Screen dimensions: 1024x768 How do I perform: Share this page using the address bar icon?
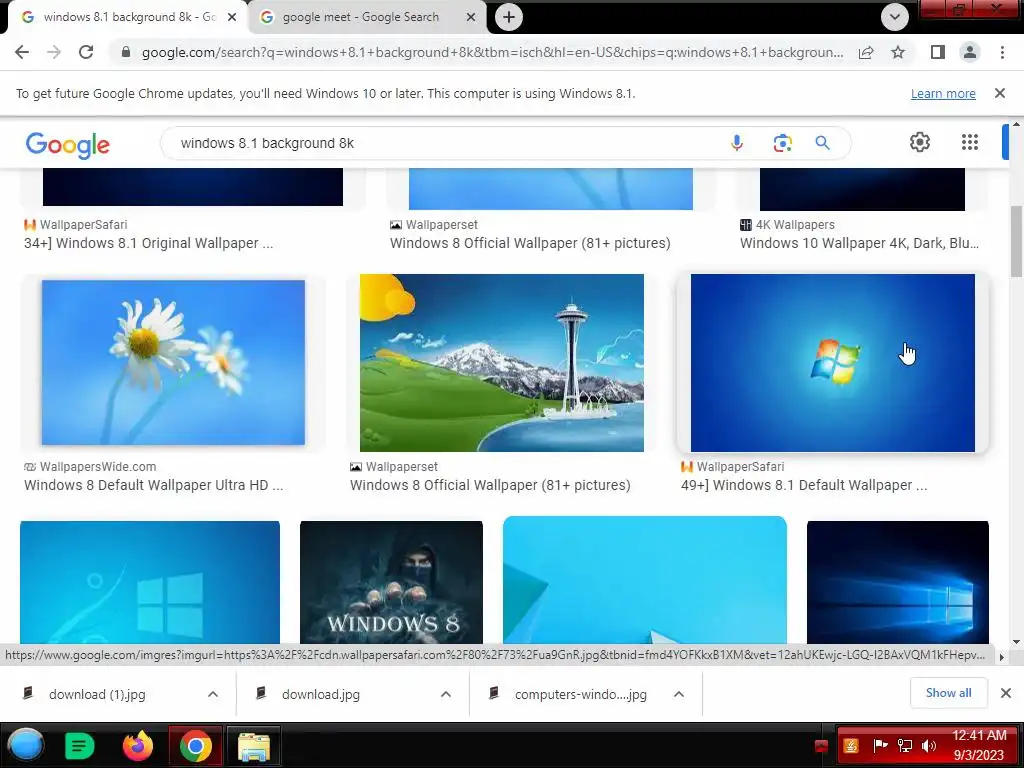pos(866,52)
